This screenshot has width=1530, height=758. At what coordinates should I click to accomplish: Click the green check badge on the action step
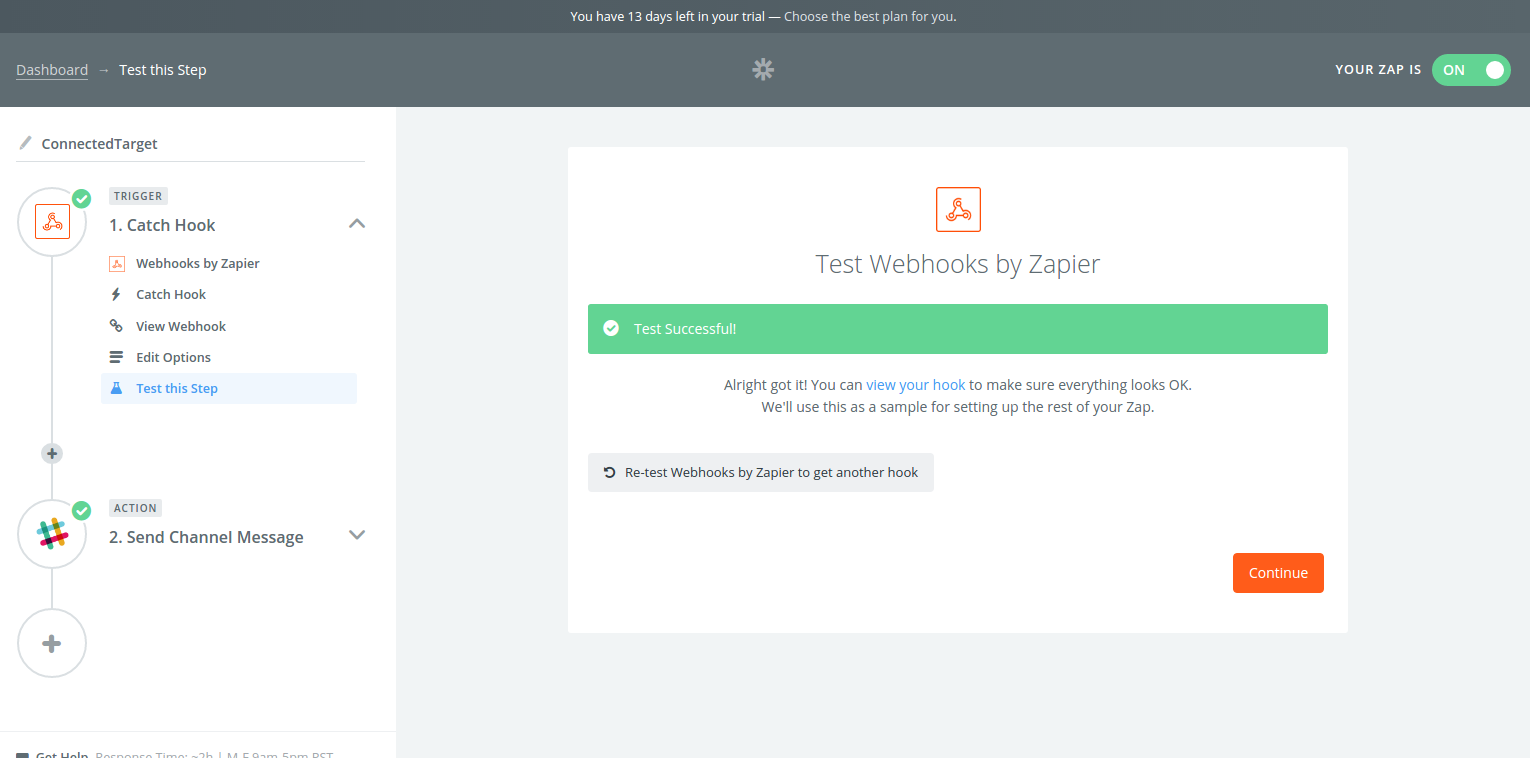point(82,510)
